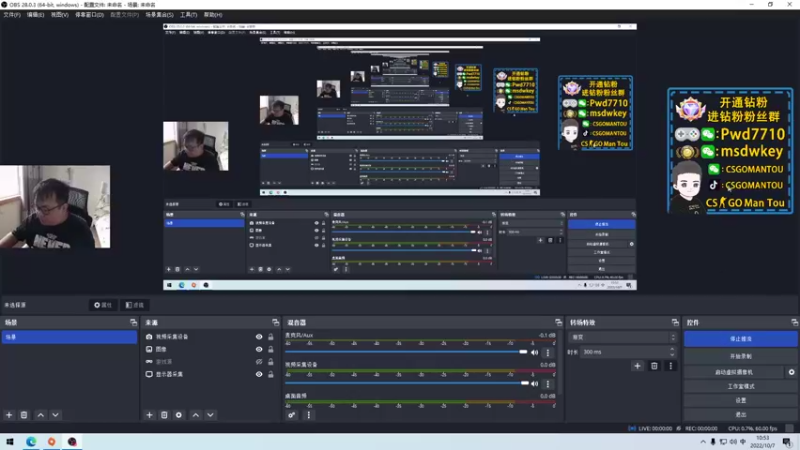Show the hidden 游戏源 source via eye icon
Viewport: 800px width, 450px height.
(259, 362)
